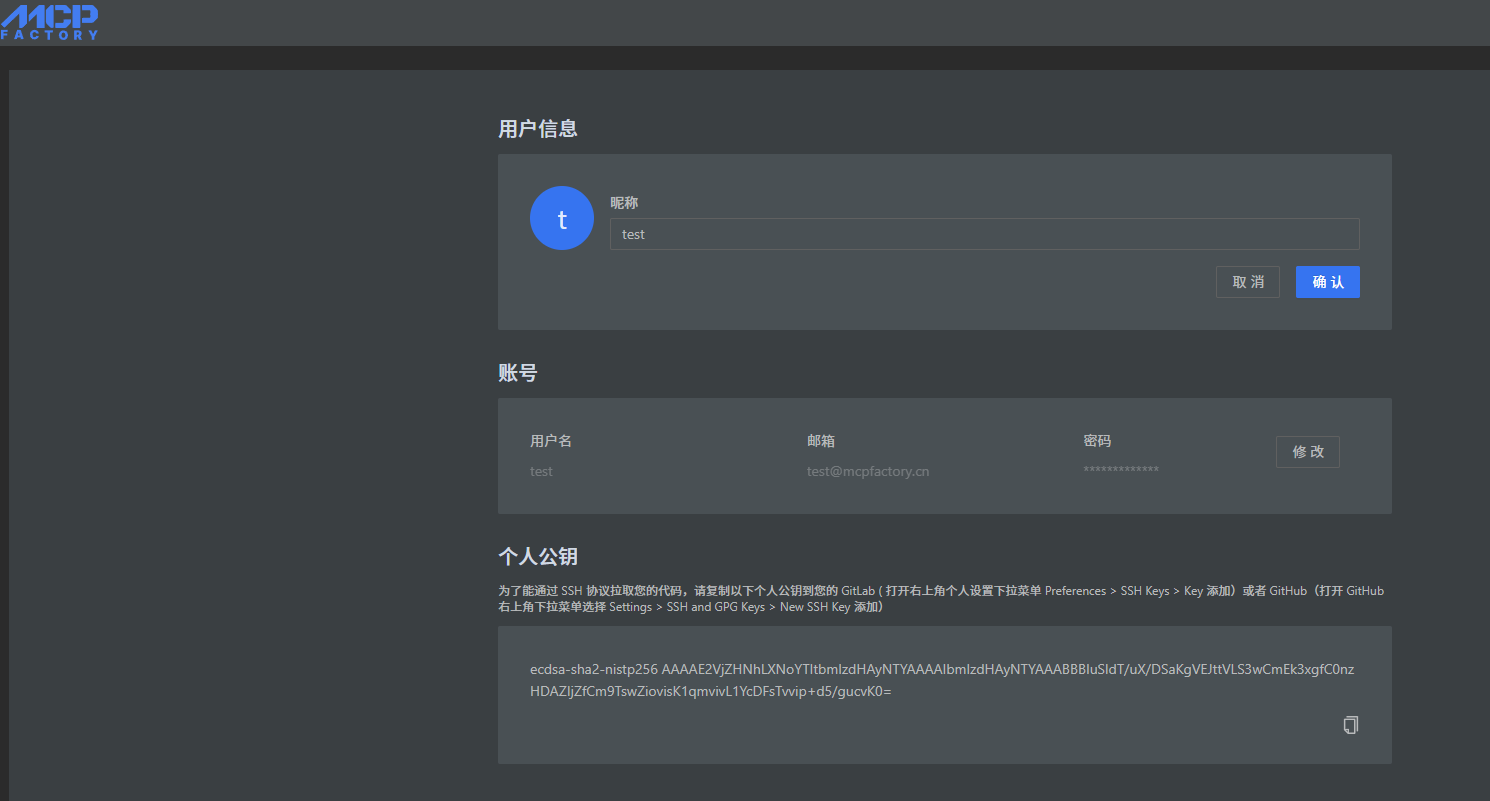Image resolution: width=1490 pixels, height=801 pixels.
Task: Click the email value test@mcpfactory.cn
Action: tap(867, 471)
